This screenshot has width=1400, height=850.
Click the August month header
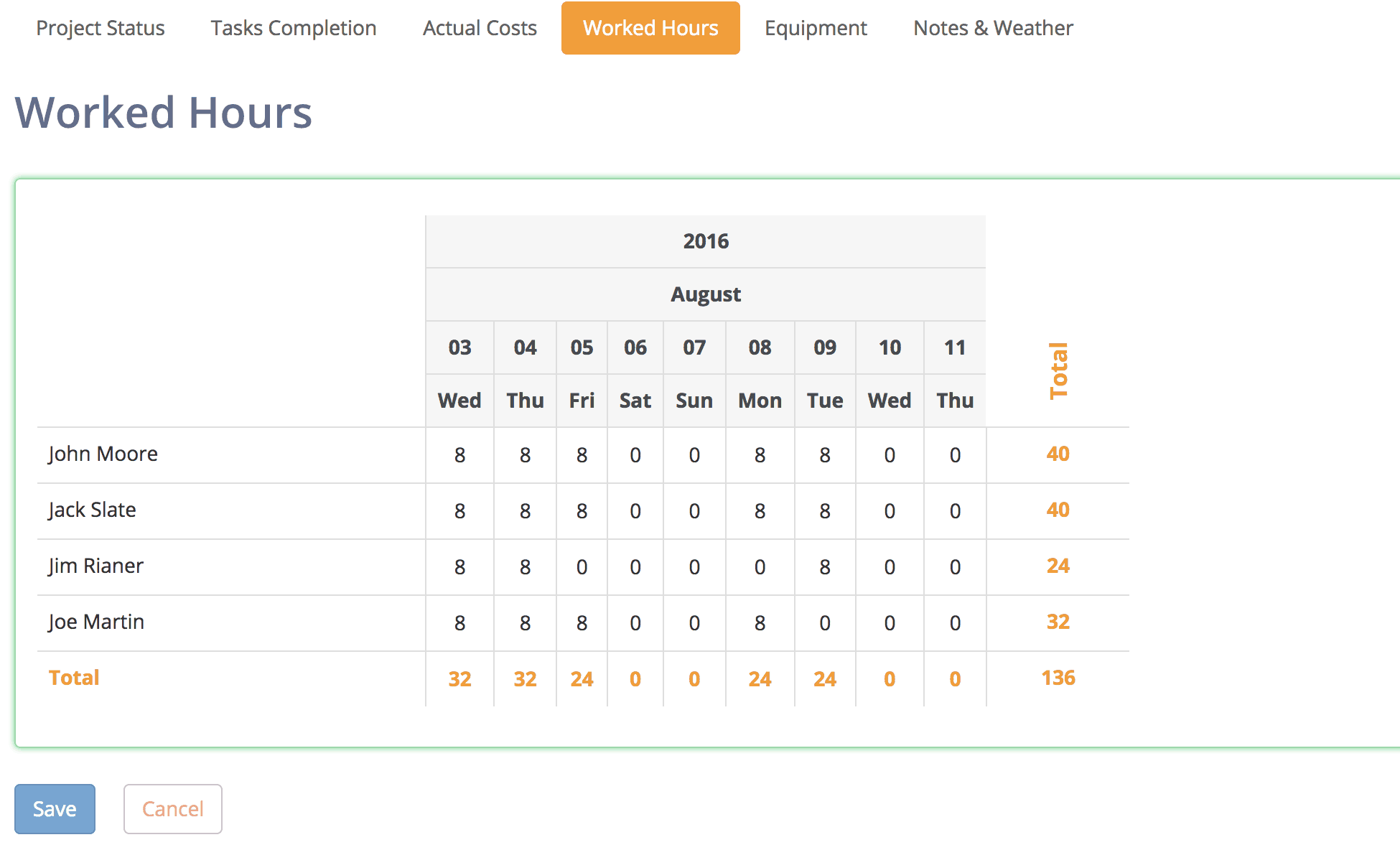coord(705,294)
